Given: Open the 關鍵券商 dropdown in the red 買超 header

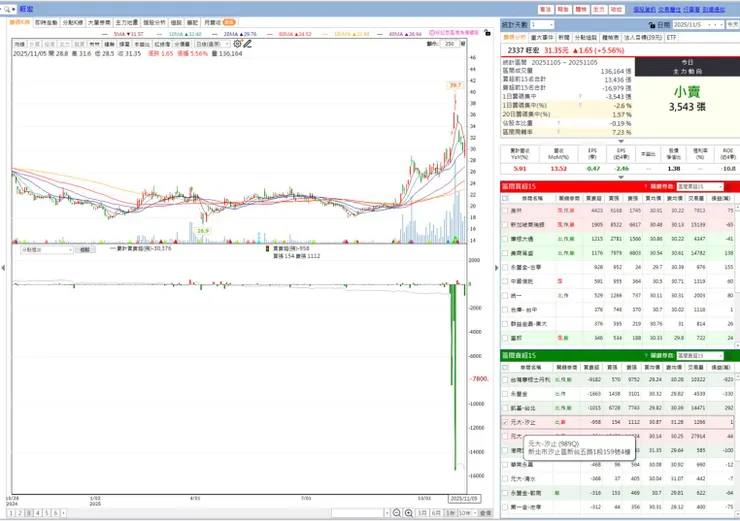Looking at the screenshot, I should pos(700,186).
